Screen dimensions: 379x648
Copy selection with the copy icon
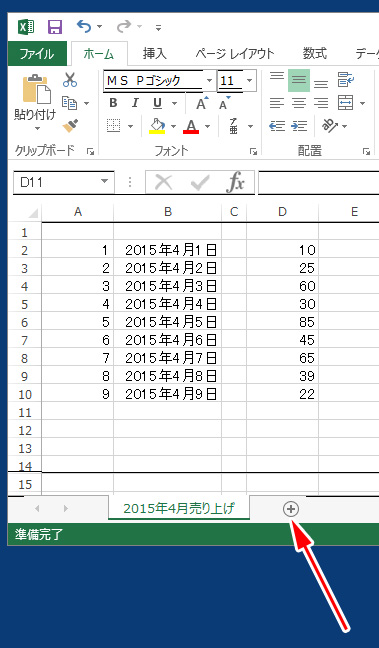point(69,103)
